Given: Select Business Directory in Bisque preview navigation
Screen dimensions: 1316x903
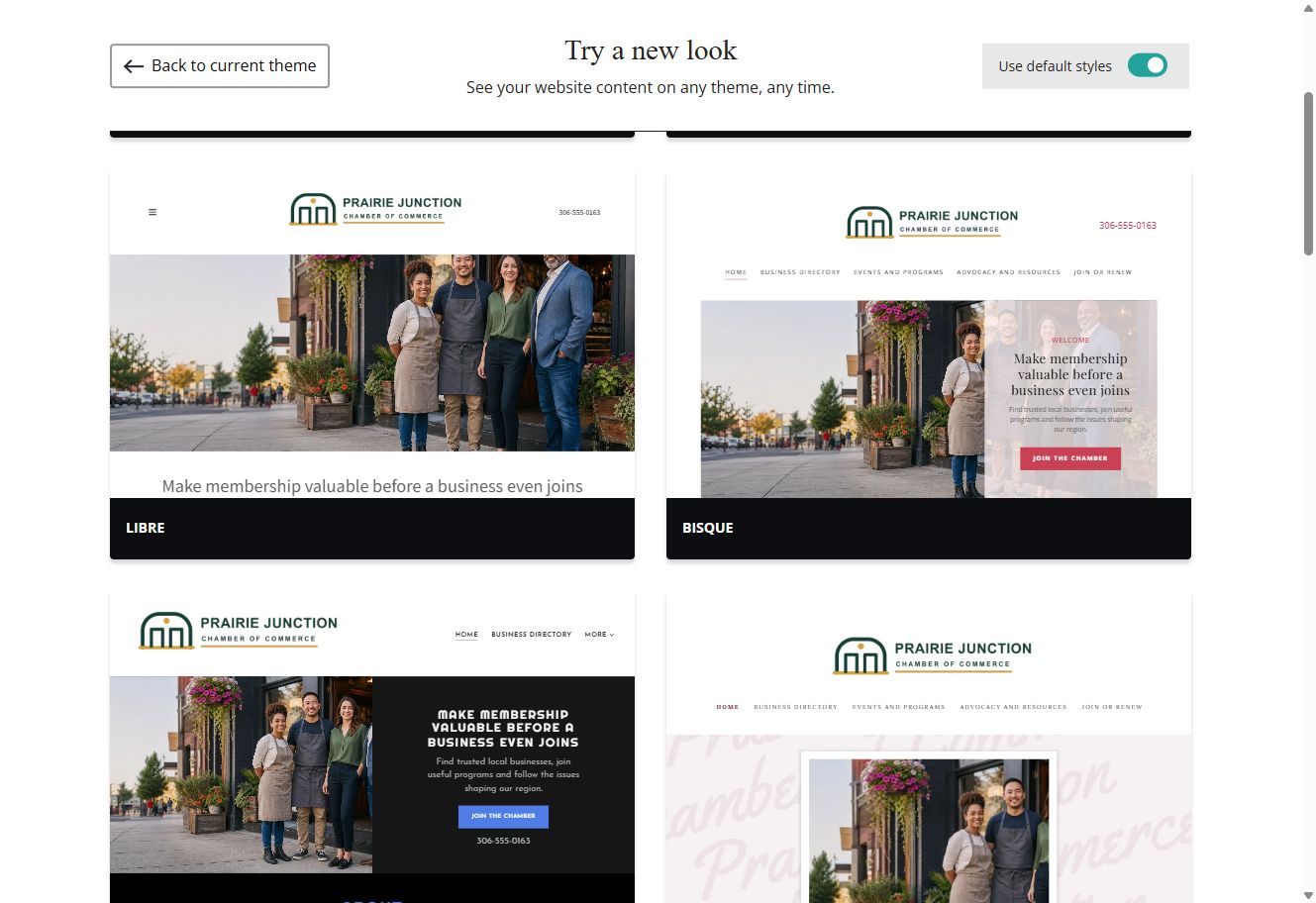Looking at the screenshot, I should tap(800, 272).
